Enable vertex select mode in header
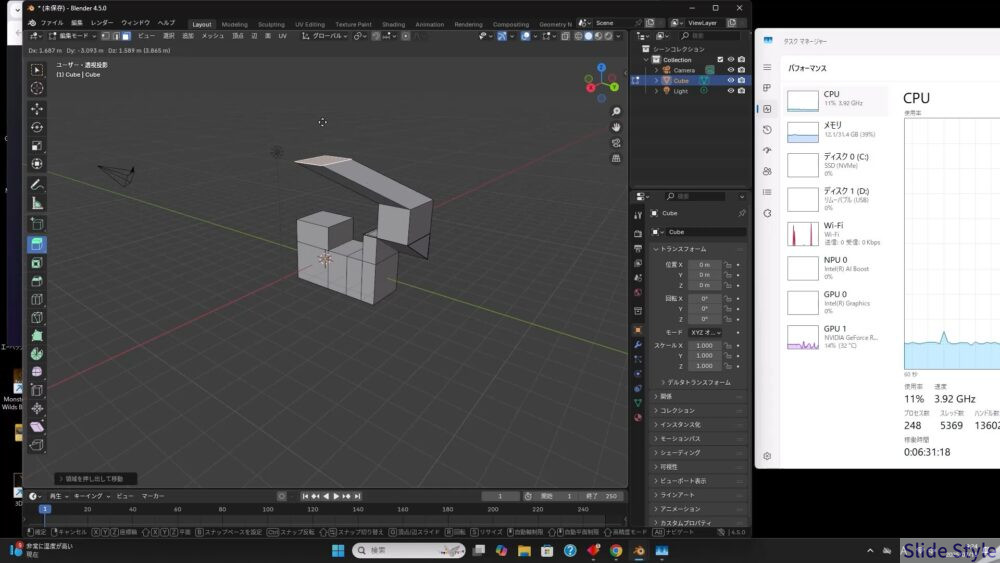Viewport: 1000px width, 563px height. pos(105,36)
